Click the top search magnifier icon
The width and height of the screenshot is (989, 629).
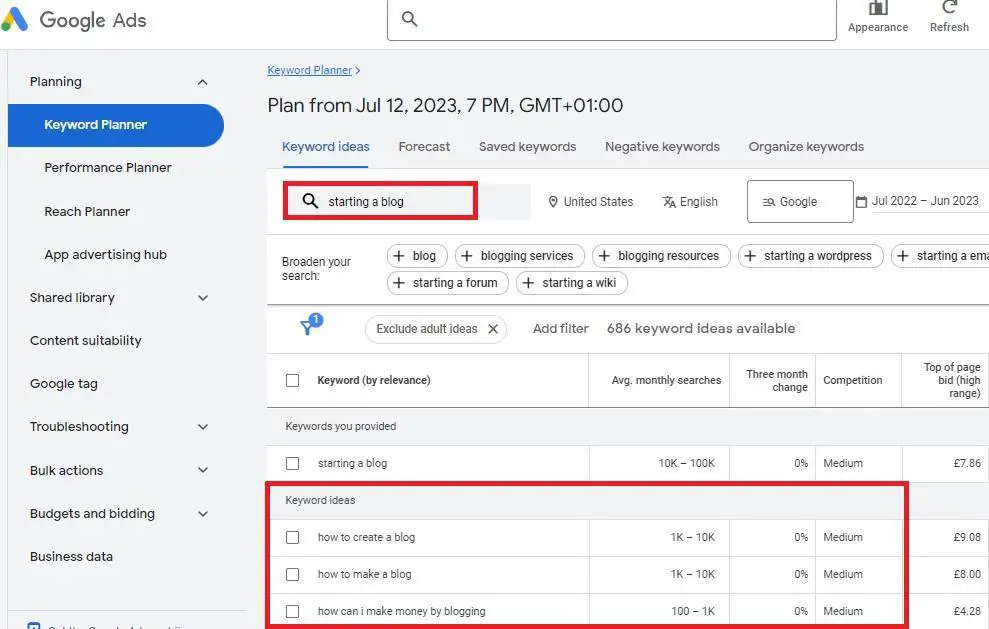click(x=409, y=19)
